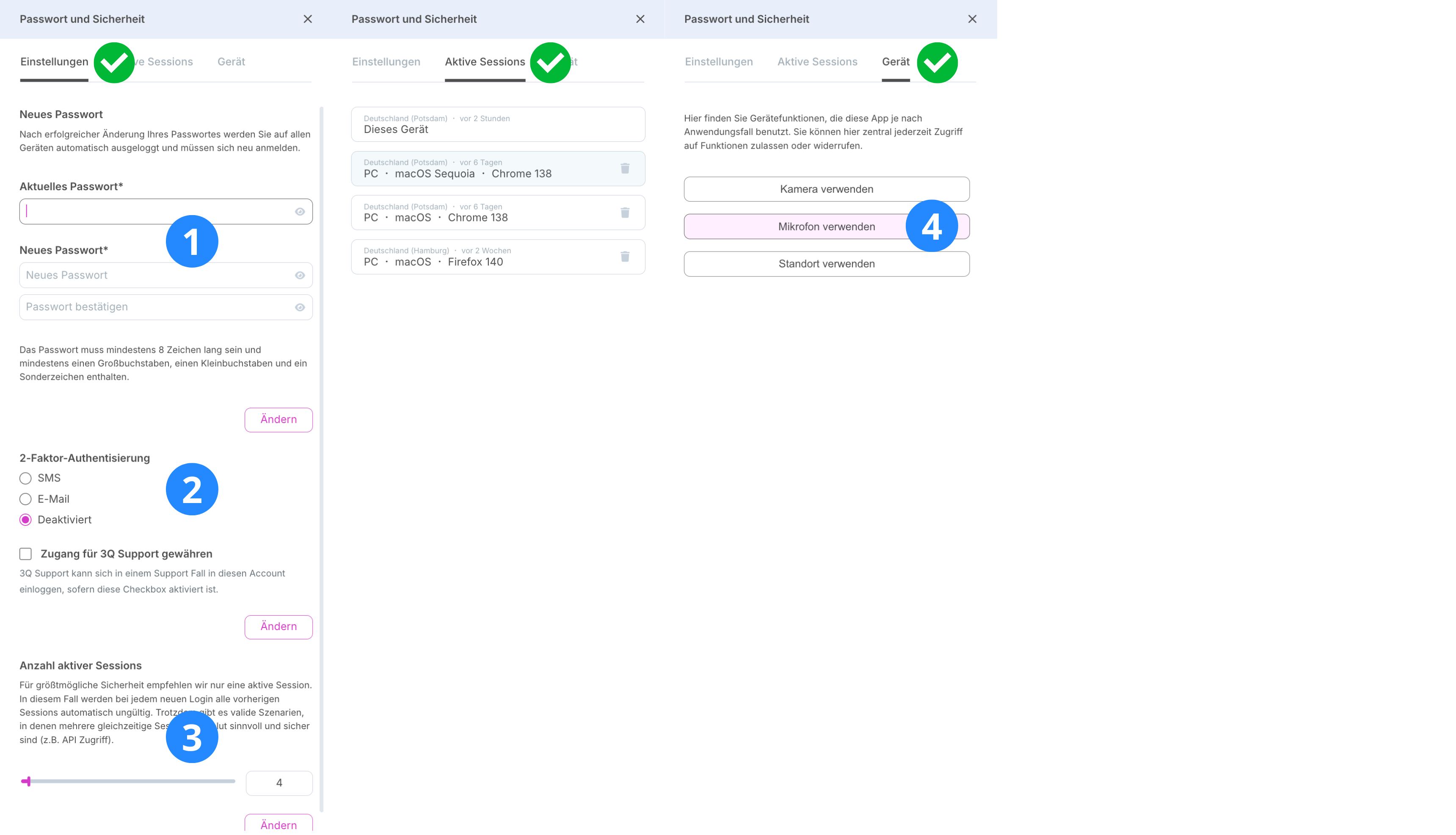Viewport: 1456px width, 835px height.
Task: Remove the Hamburg Firefox 140 session
Action: click(625, 256)
